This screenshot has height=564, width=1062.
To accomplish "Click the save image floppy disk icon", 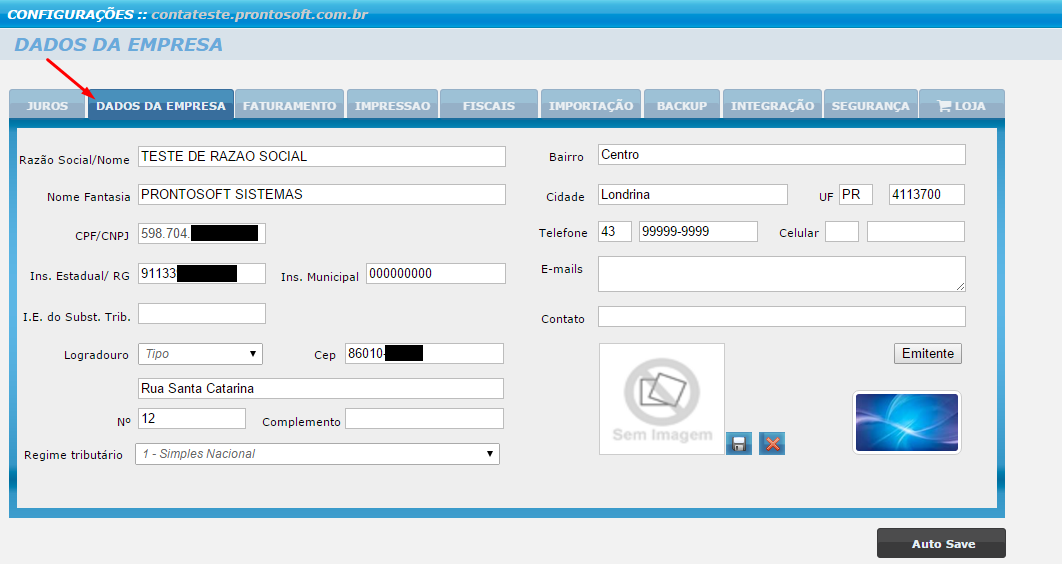I will 740,444.
